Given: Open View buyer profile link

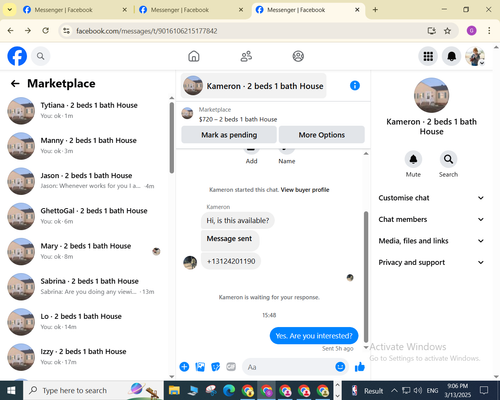Looking at the screenshot, I should pyautogui.click(x=305, y=190).
